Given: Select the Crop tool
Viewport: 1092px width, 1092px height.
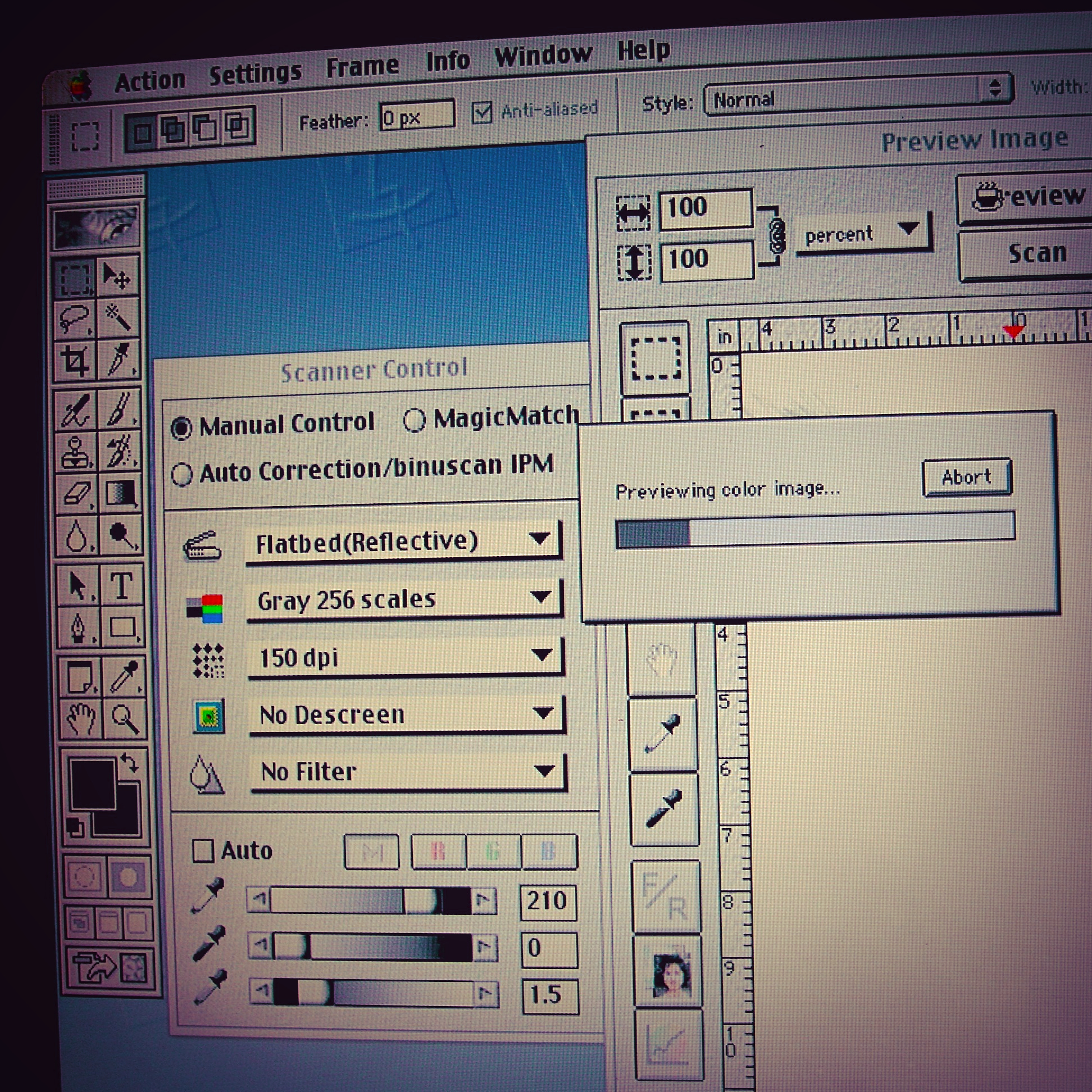Looking at the screenshot, I should [x=75, y=360].
